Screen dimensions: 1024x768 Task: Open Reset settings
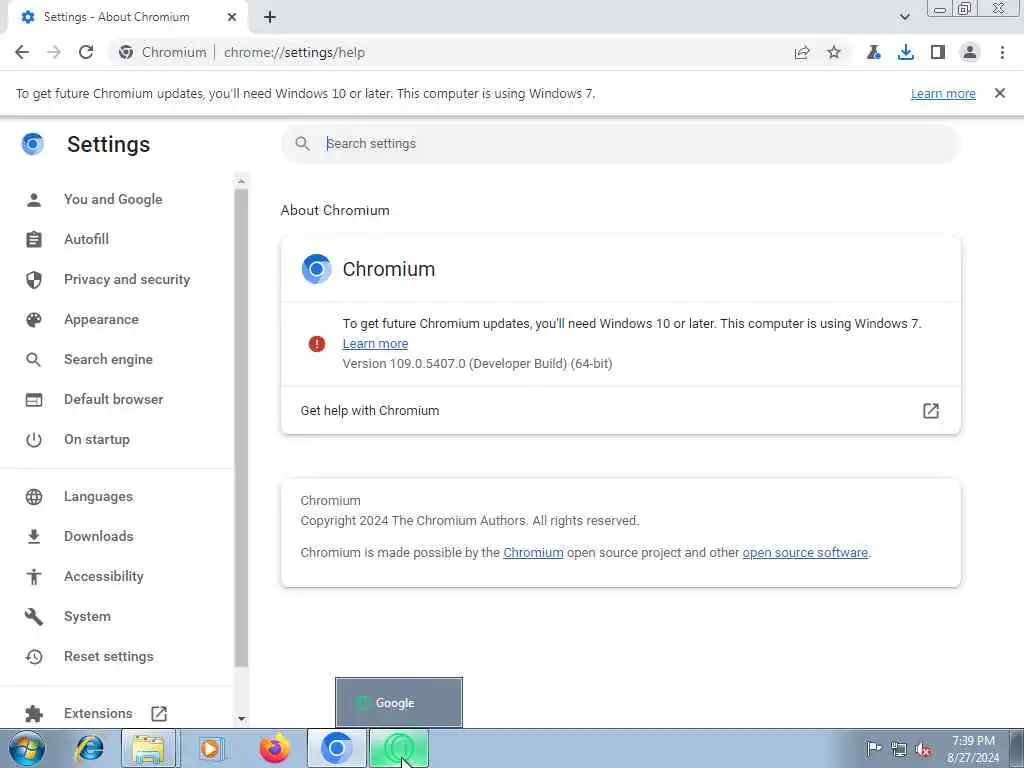pos(108,656)
